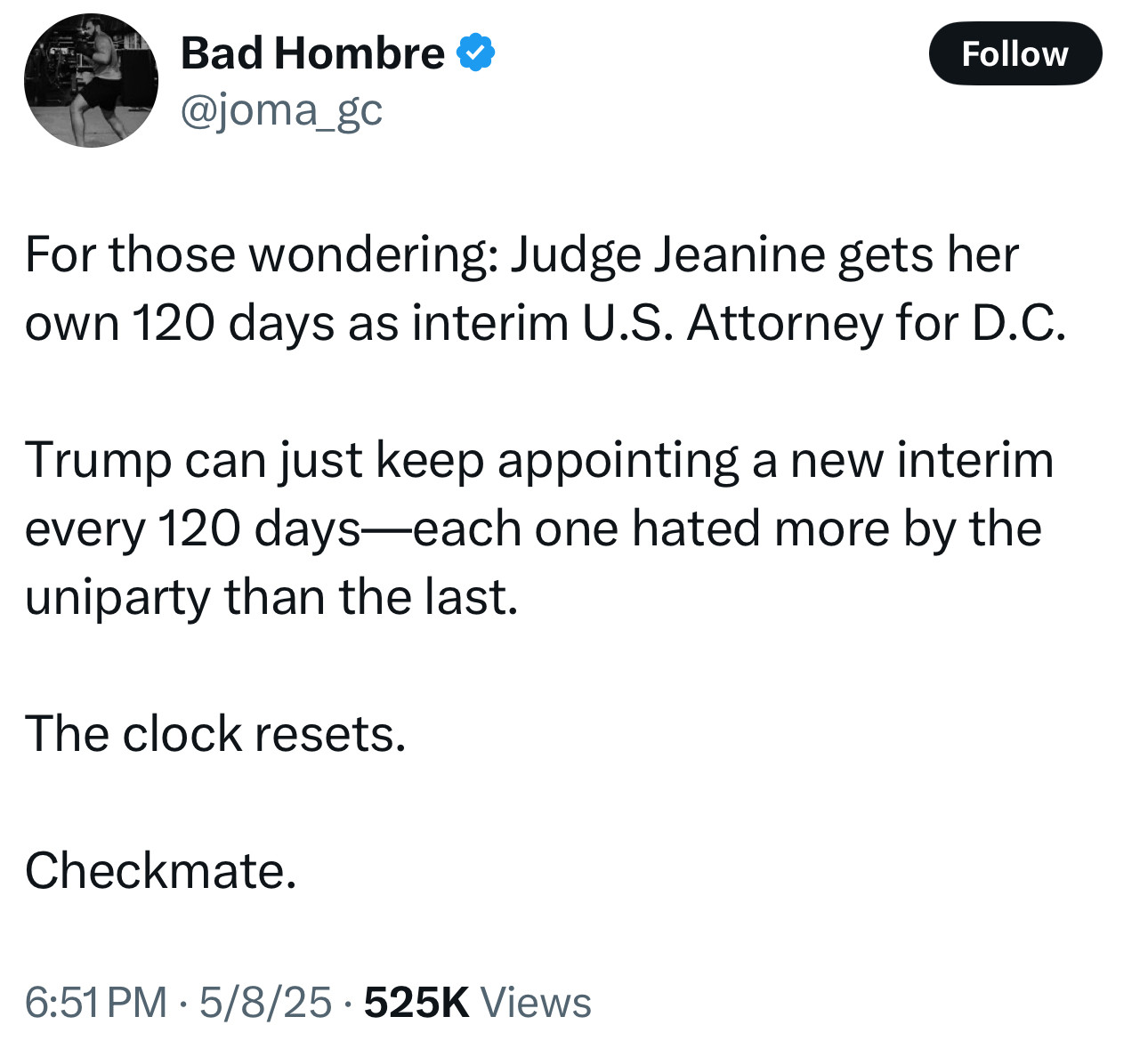Click the word "Trump" in the tweet
This screenshot has height=1057, width=1148.
click(98, 461)
